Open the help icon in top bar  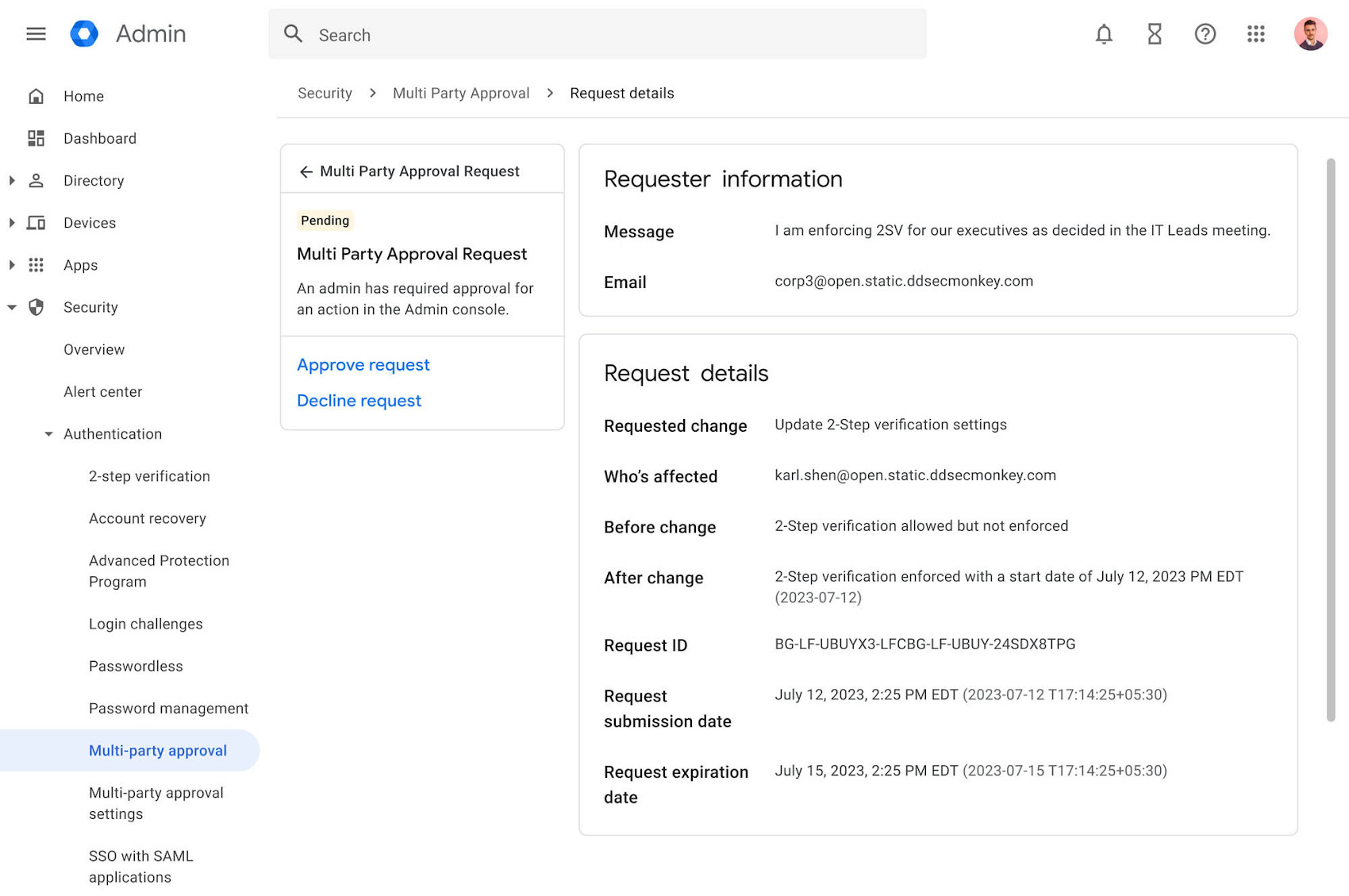[1205, 34]
